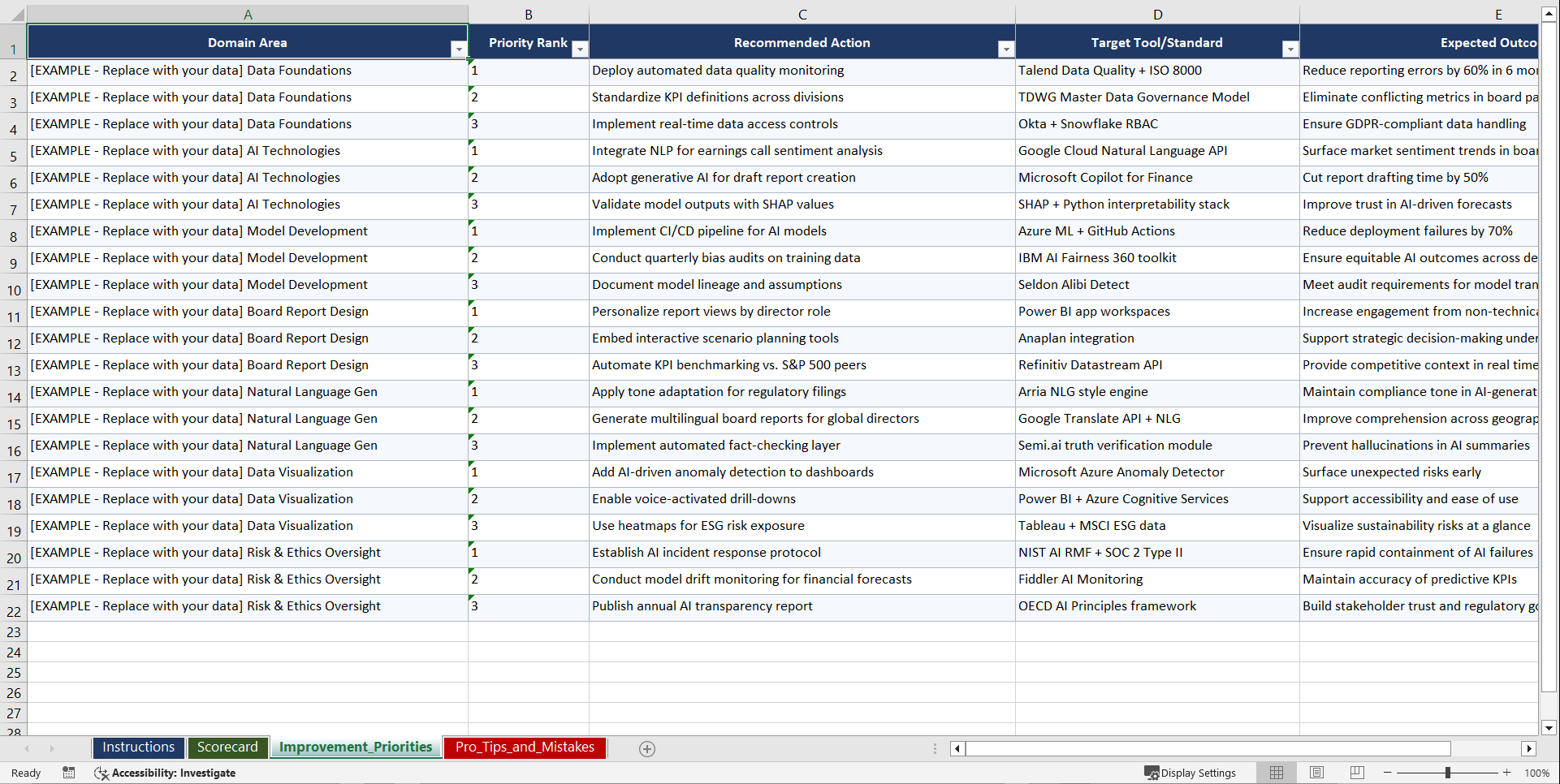Switch to Normal view in status bar

click(x=1276, y=772)
